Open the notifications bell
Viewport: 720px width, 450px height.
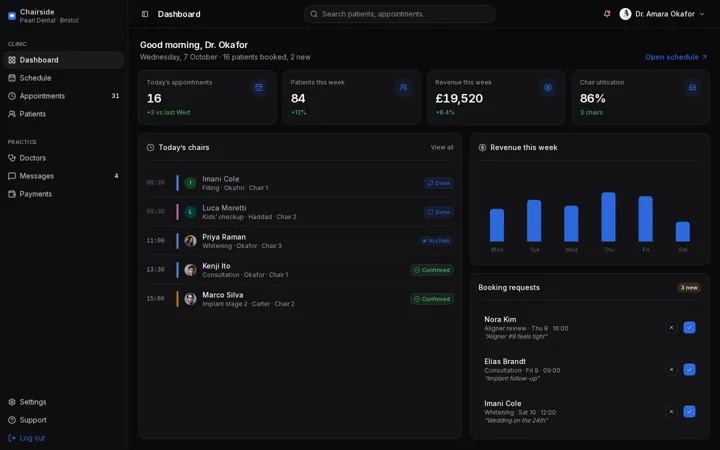click(607, 14)
